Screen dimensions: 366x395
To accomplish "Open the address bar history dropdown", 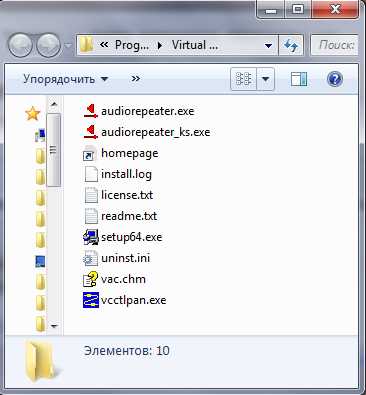I will click(268, 45).
